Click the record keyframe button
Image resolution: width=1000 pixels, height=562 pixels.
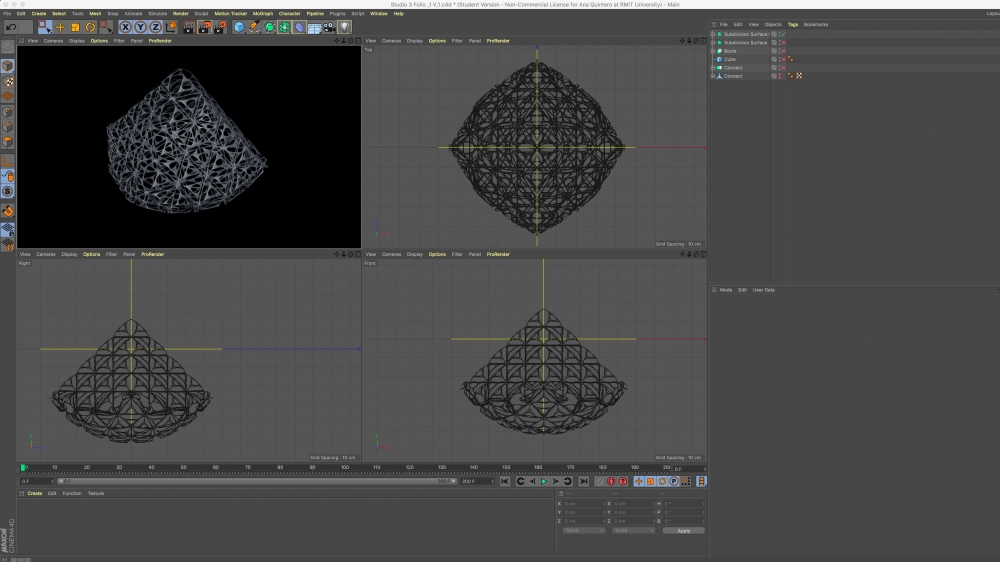pos(610,481)
